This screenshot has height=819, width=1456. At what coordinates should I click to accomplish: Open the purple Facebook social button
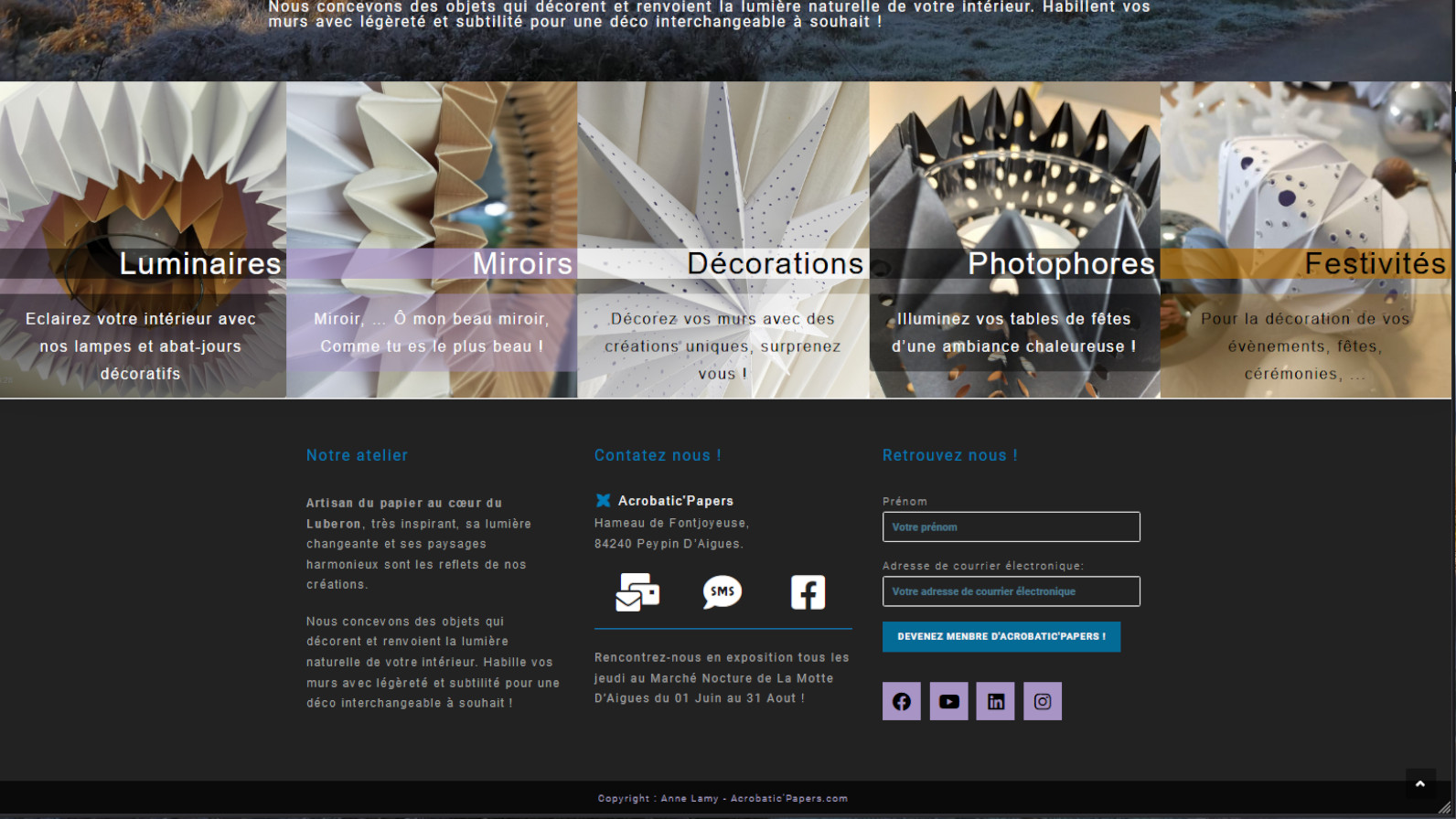[x=901, y=701]
